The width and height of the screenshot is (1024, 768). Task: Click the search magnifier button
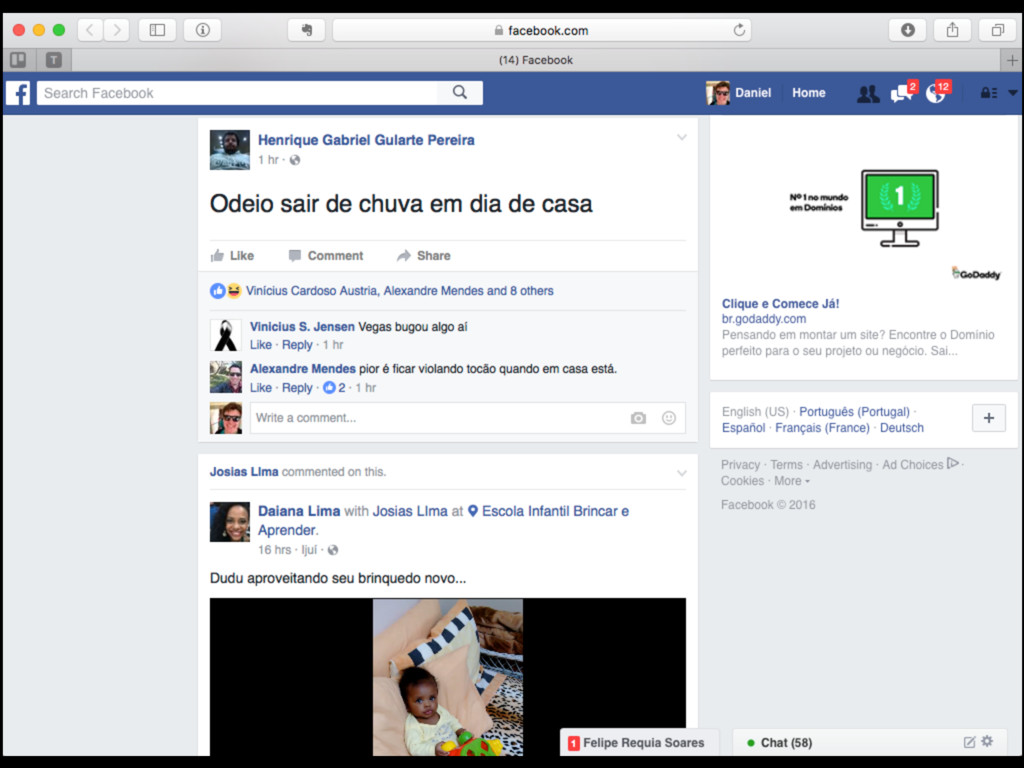(460, 93)
